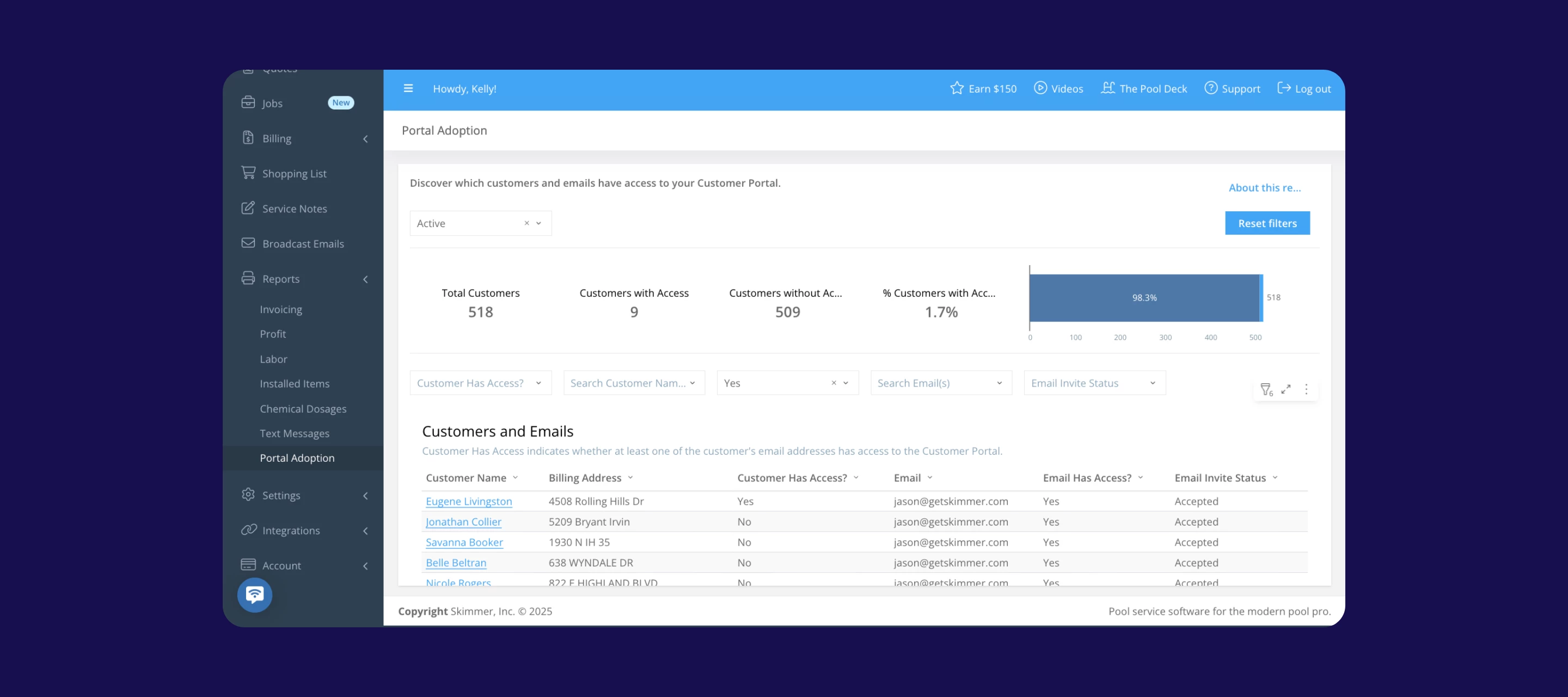Open the three-dot more options menu
Image resolution: width=1568 pixels, height=697 pixels.
point(1306,389)
